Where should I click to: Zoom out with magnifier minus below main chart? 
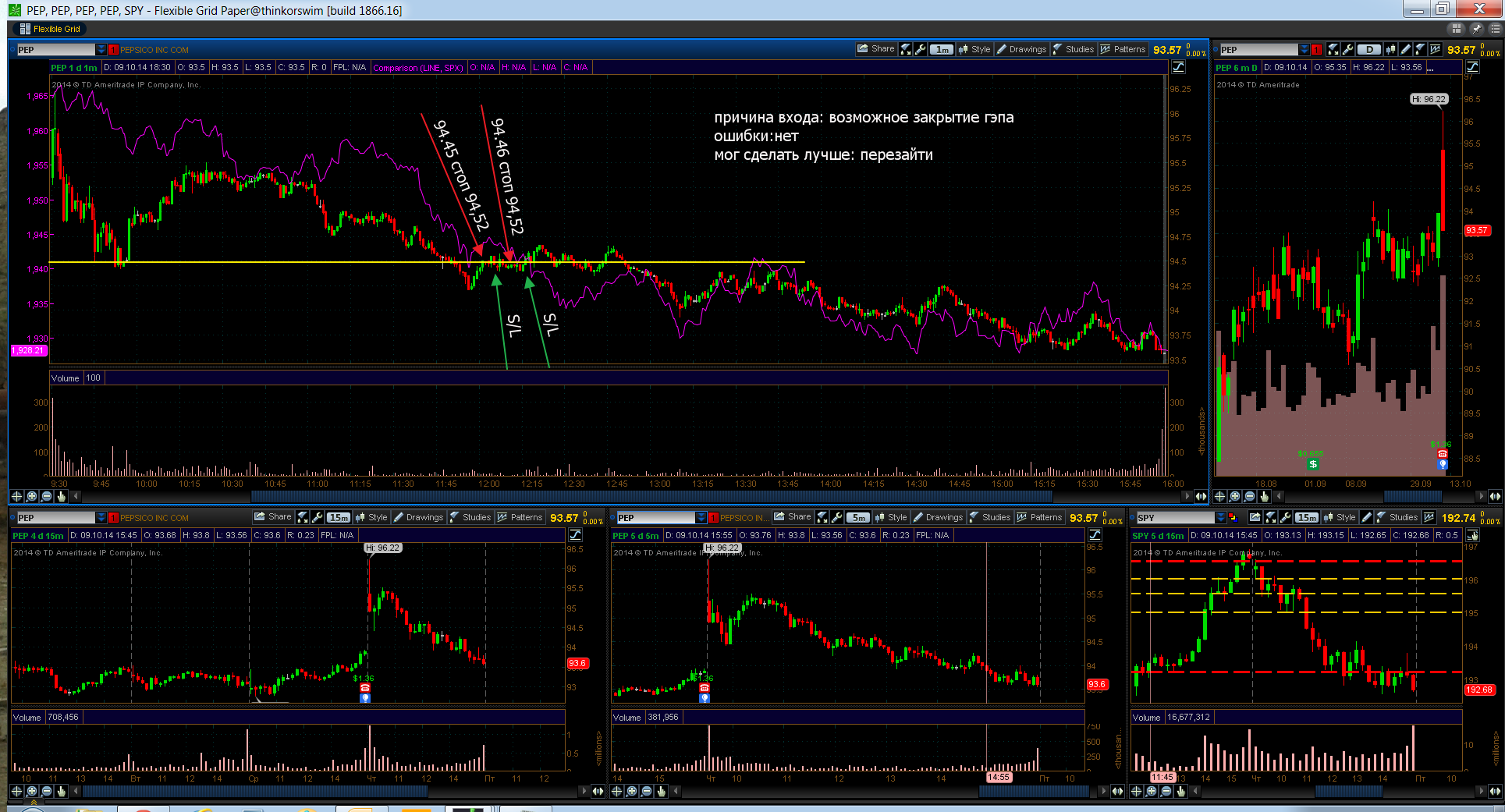tap(47, 496)
